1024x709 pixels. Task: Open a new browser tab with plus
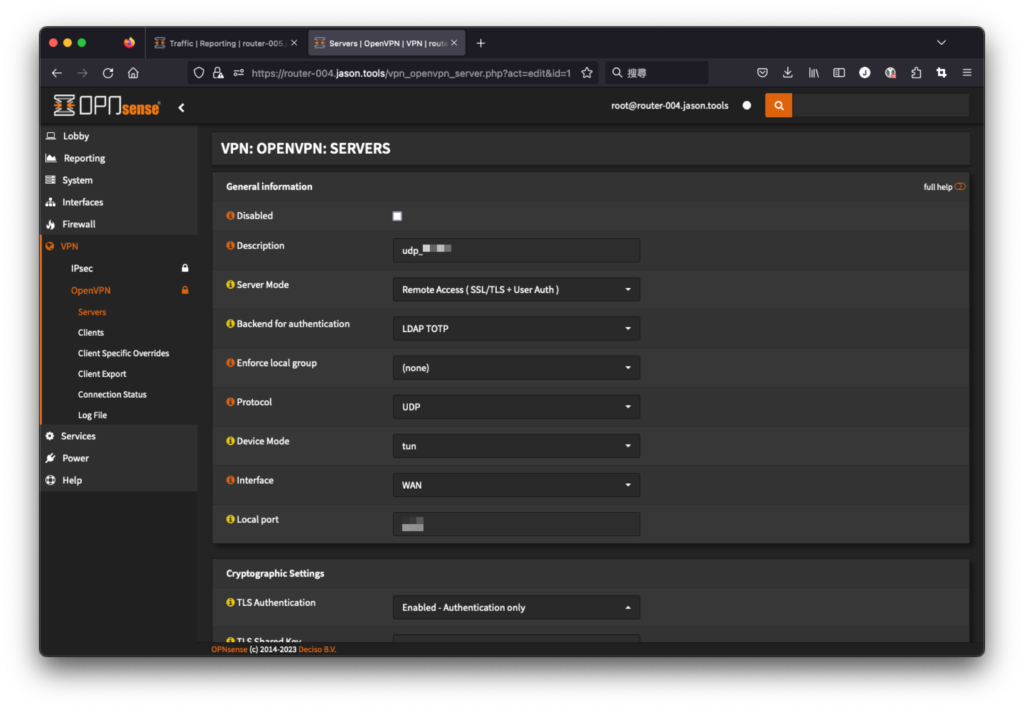click(481, 43)
